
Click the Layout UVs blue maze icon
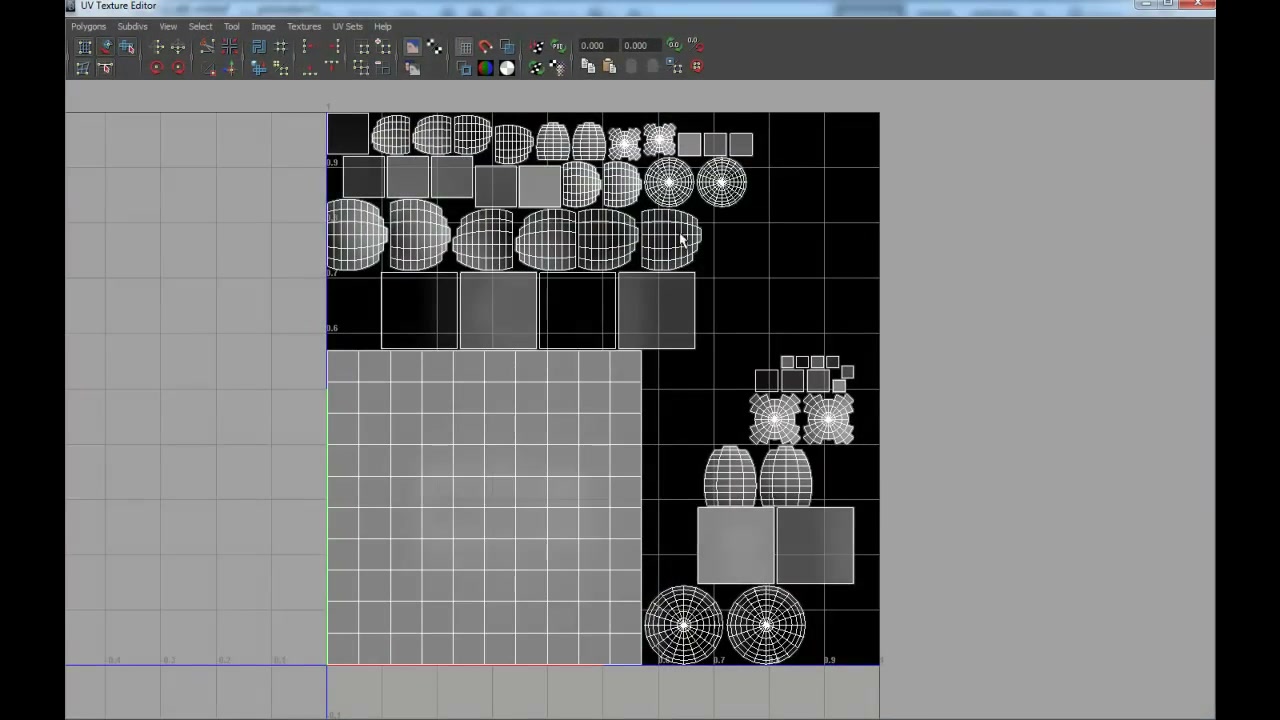coord(258,47)
